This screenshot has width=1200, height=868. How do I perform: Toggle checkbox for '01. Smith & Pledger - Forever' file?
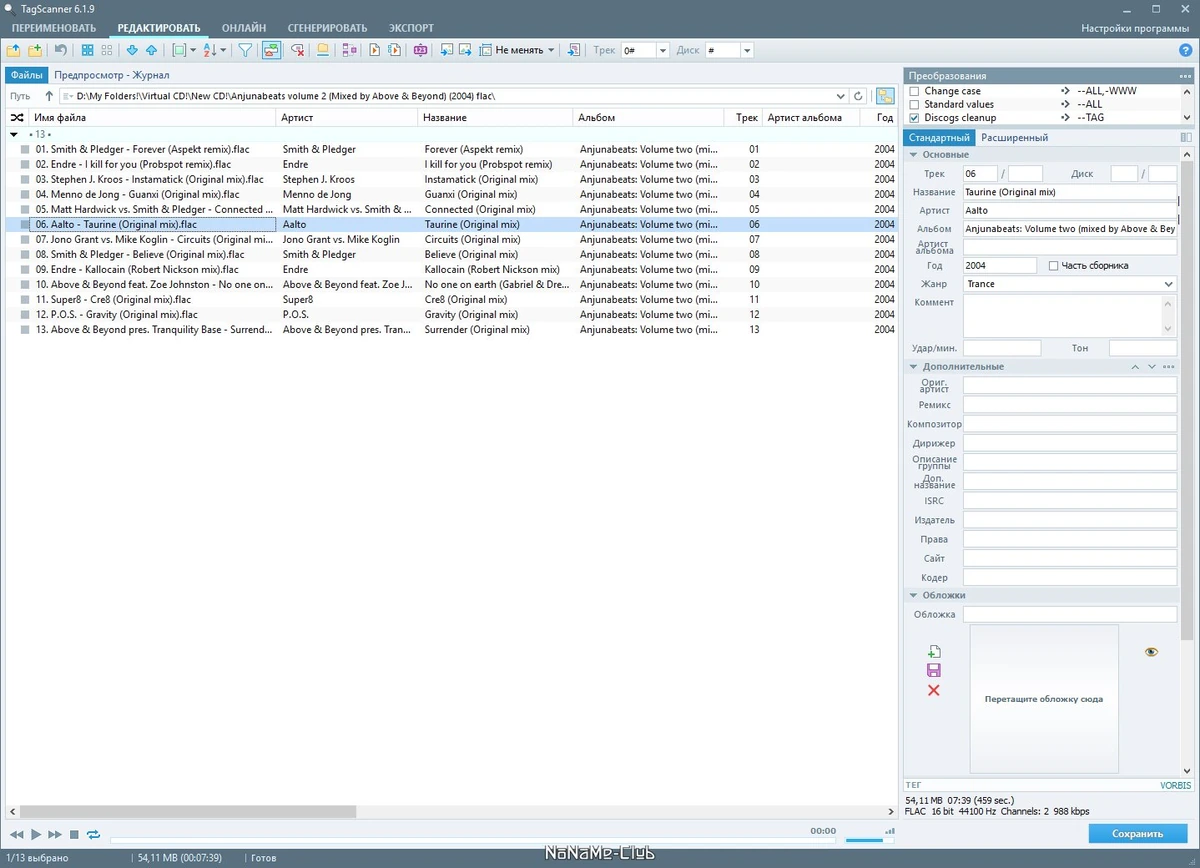25,149
